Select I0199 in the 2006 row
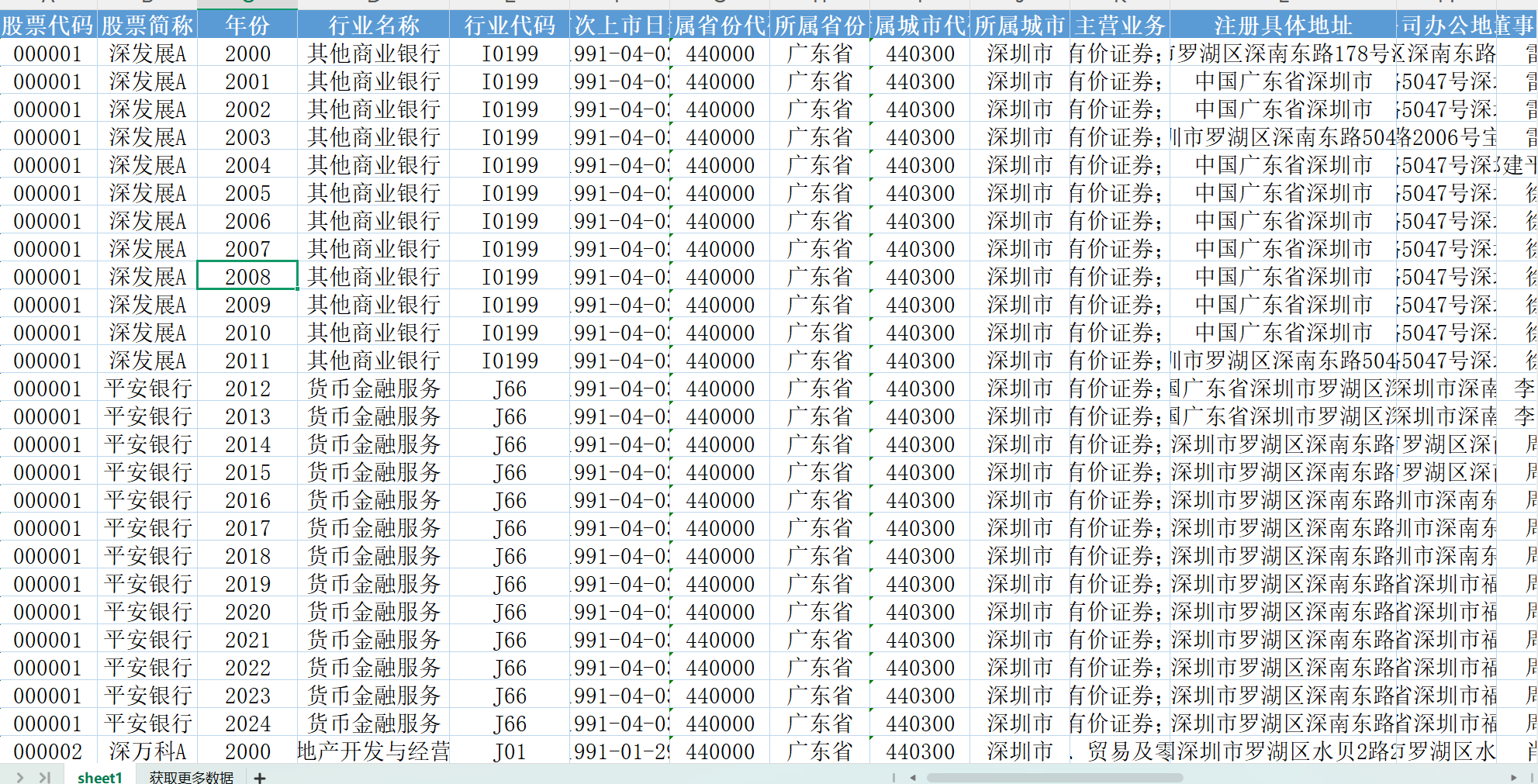This screenshot has width=1538, height=784. tap(510, 221)
